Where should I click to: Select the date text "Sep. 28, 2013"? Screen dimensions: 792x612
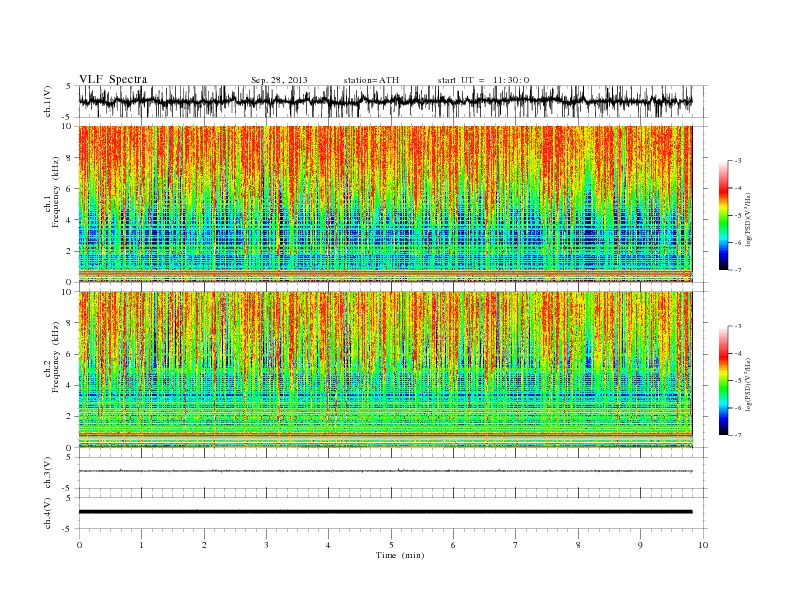[x=279, y=80]
